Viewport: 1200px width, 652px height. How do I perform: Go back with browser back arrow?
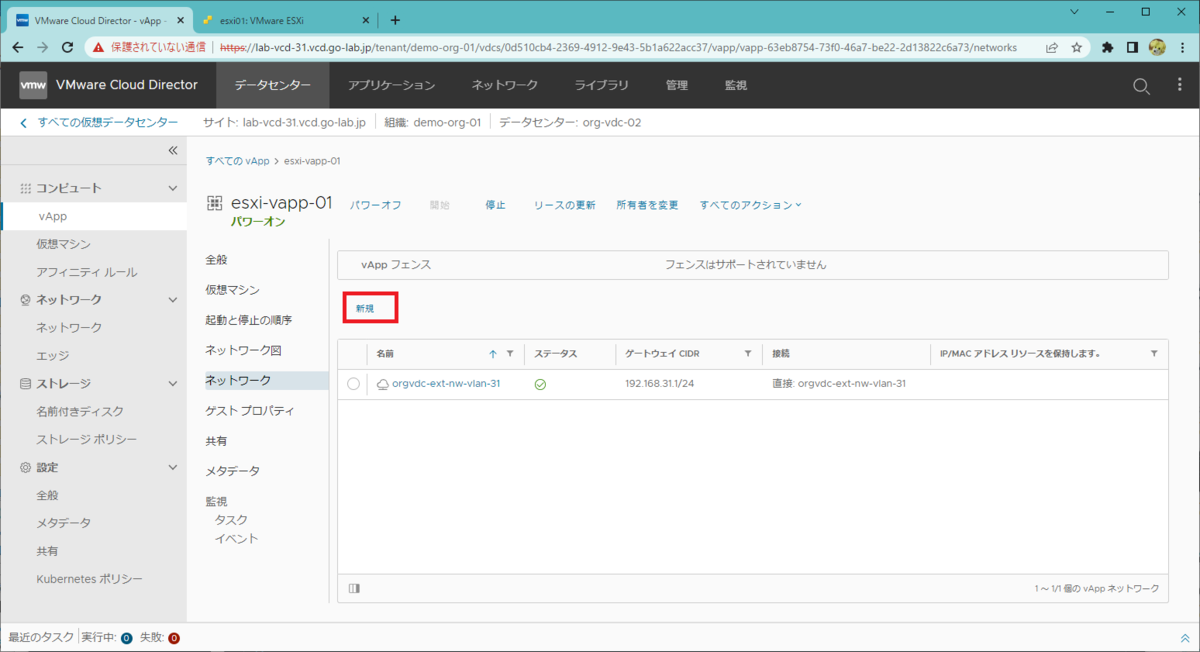[x=19, y=47]
